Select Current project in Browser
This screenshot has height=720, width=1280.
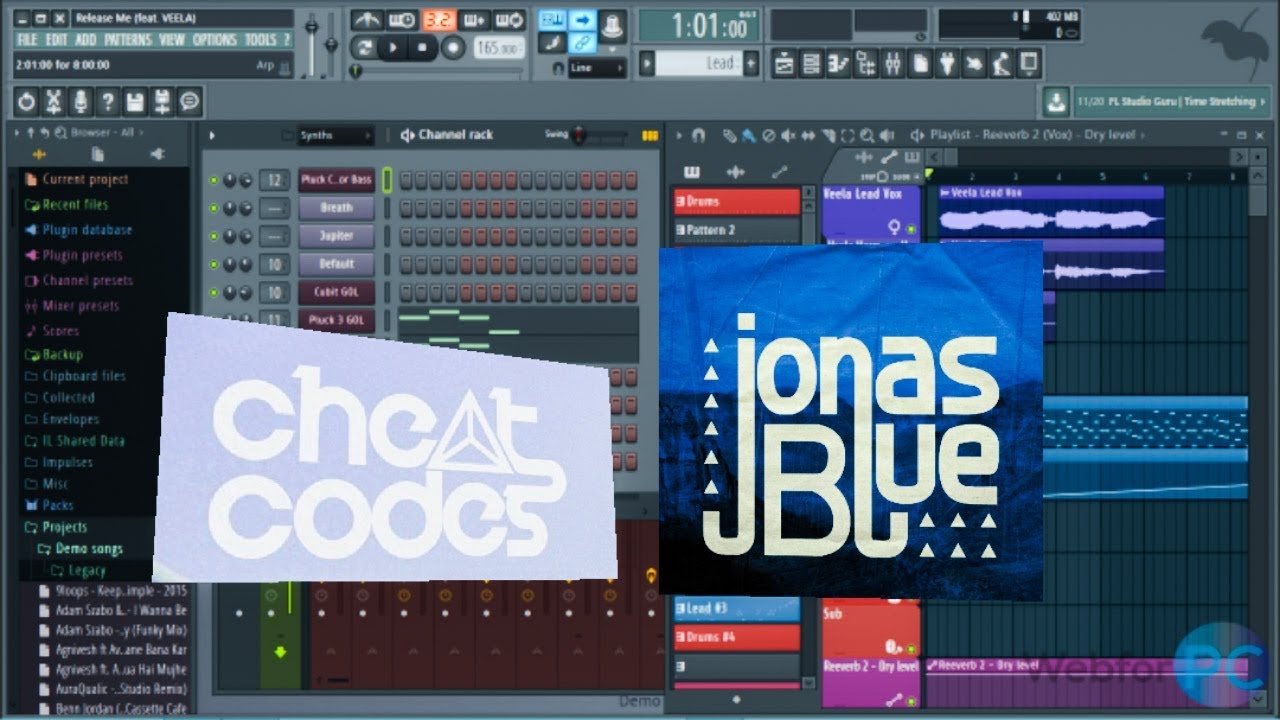[x=85, y=180]
